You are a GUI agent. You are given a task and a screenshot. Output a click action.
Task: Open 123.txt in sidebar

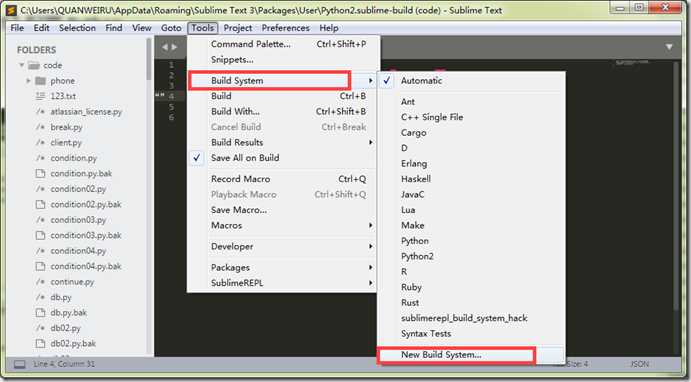(63, 96)
